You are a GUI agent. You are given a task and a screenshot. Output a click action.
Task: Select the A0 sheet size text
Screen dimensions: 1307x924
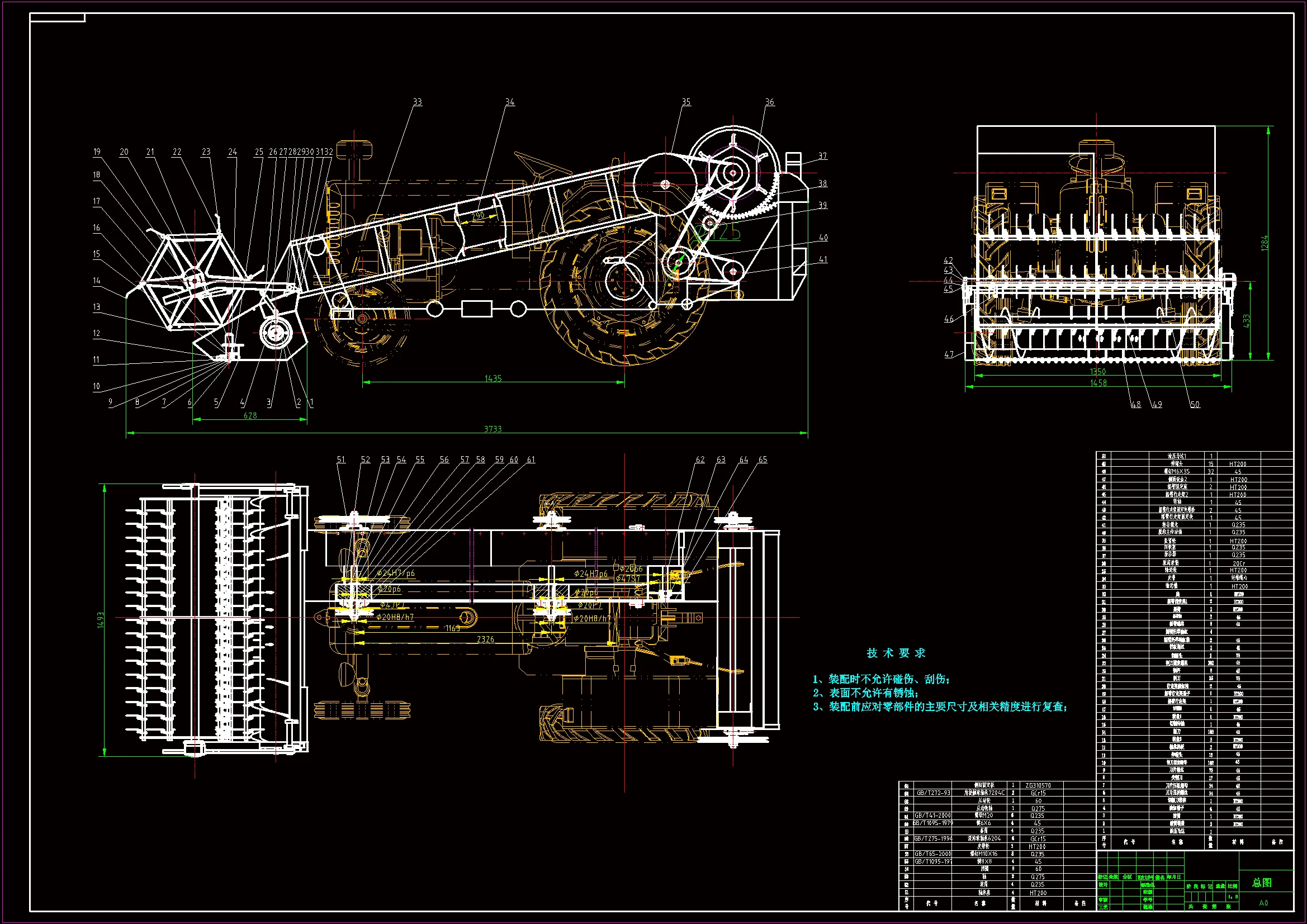[1263, 903]
